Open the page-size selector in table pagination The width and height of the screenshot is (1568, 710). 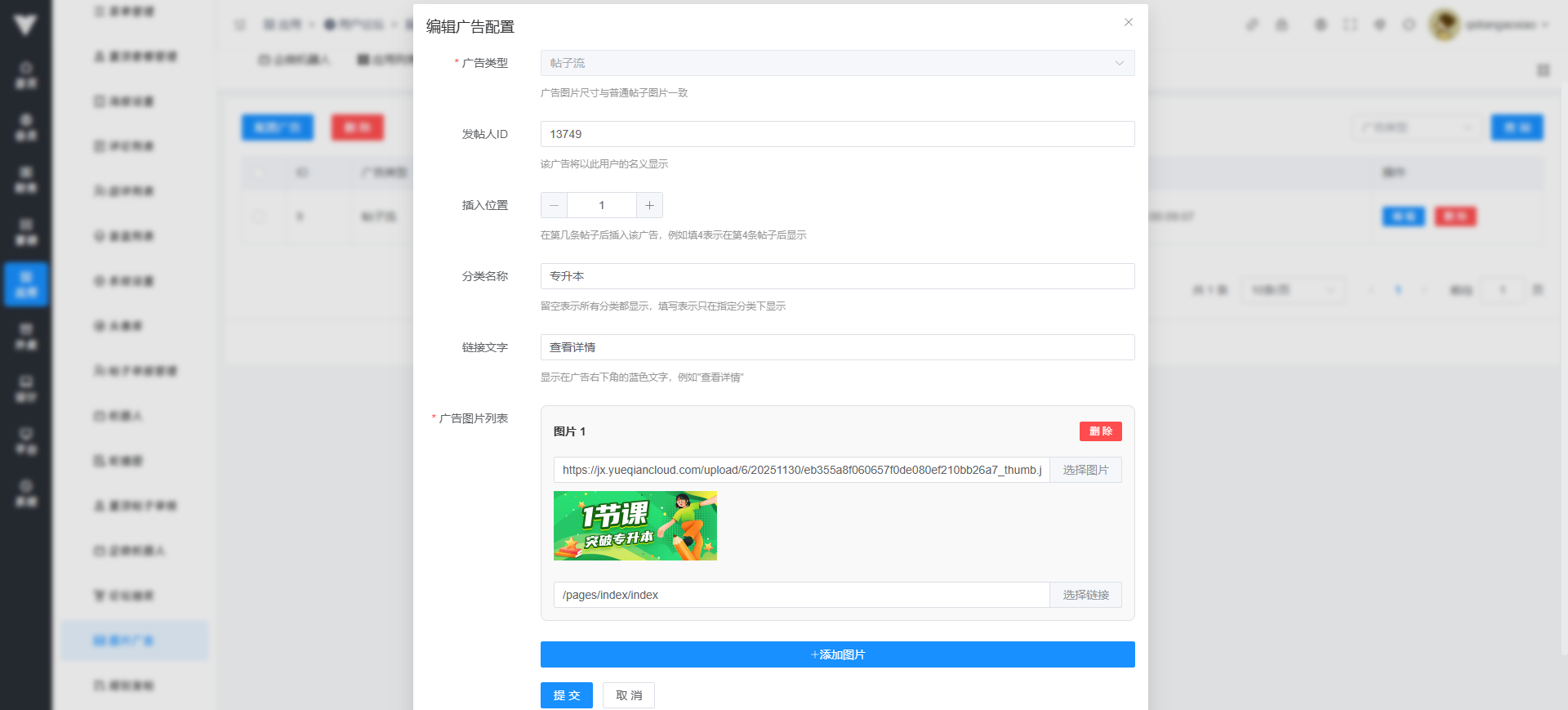(1292, 290)
